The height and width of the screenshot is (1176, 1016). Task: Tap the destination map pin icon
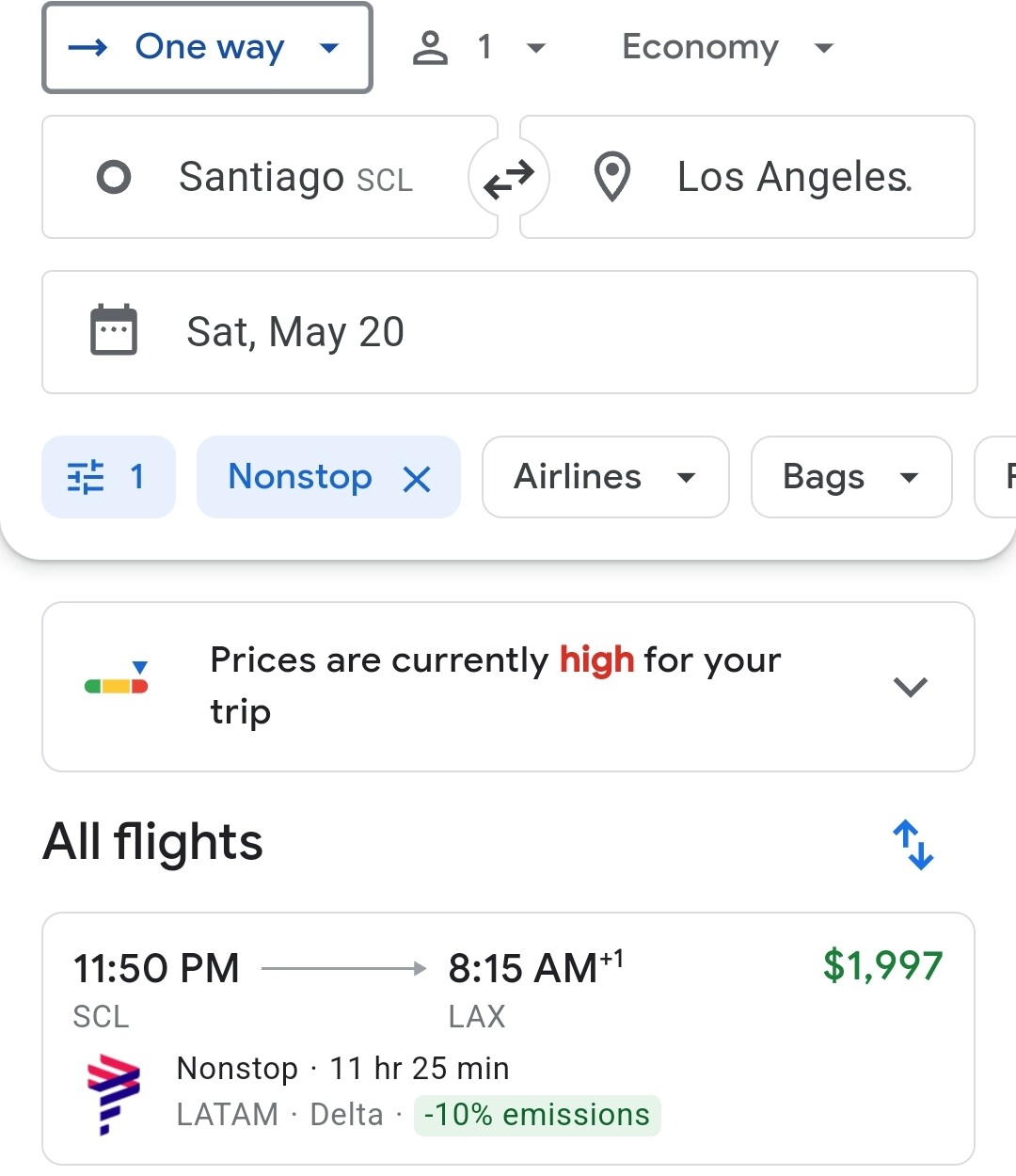612,177
